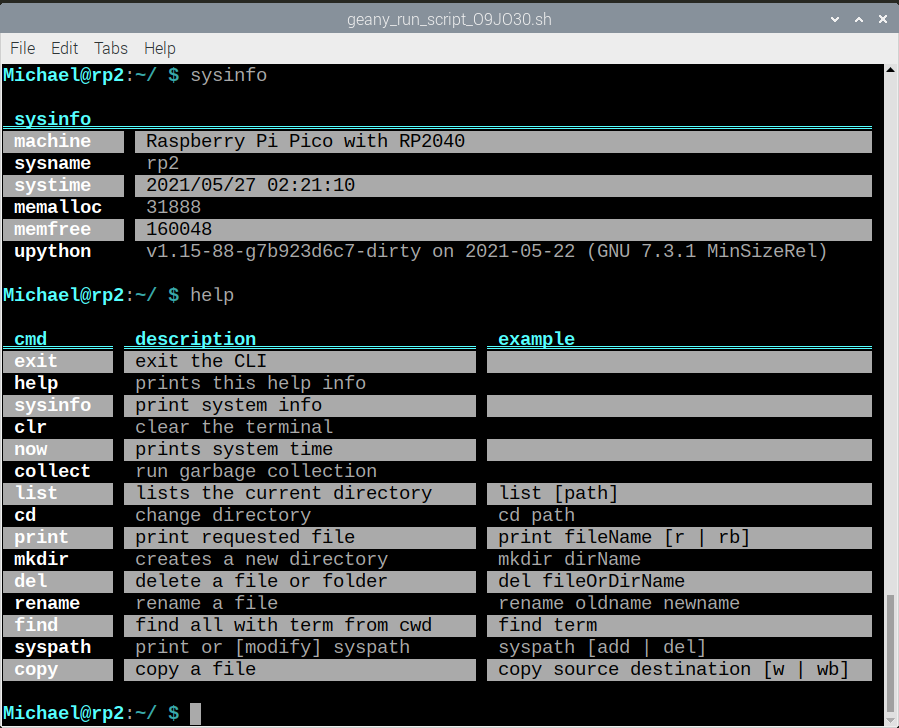Click the 'del' command cell
Viewport: 899px width, 728px height.
(x=30, y=581)
